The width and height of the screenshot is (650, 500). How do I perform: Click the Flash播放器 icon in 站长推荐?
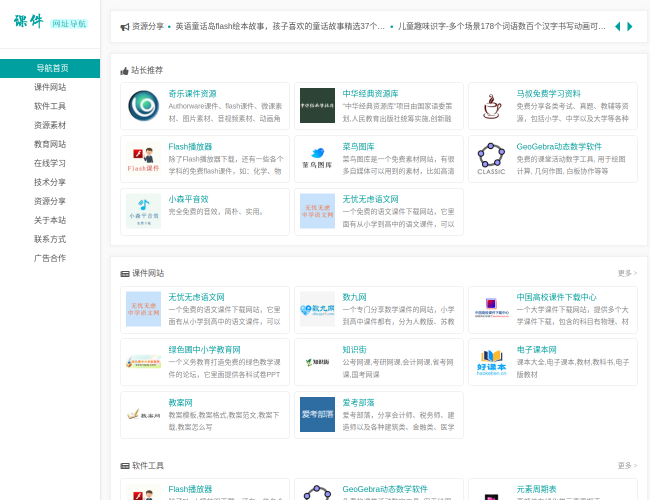(x=143, y=159)
